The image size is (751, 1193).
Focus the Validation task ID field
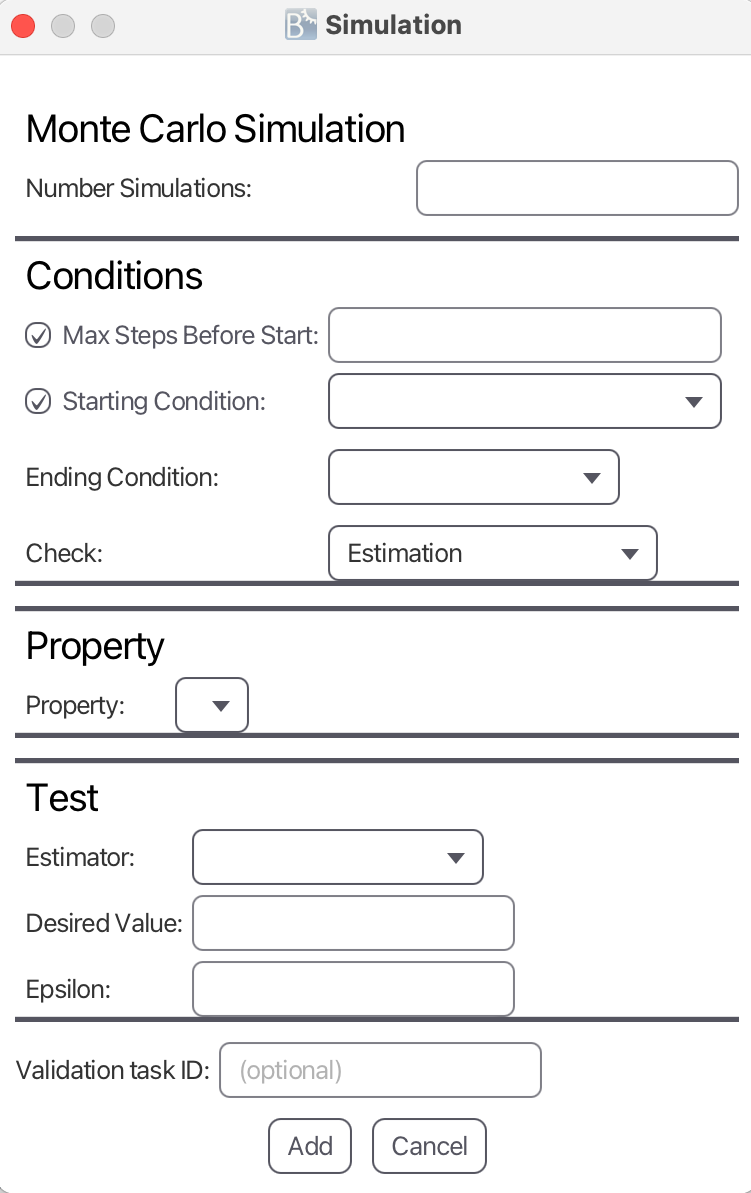click(380, 1071)
